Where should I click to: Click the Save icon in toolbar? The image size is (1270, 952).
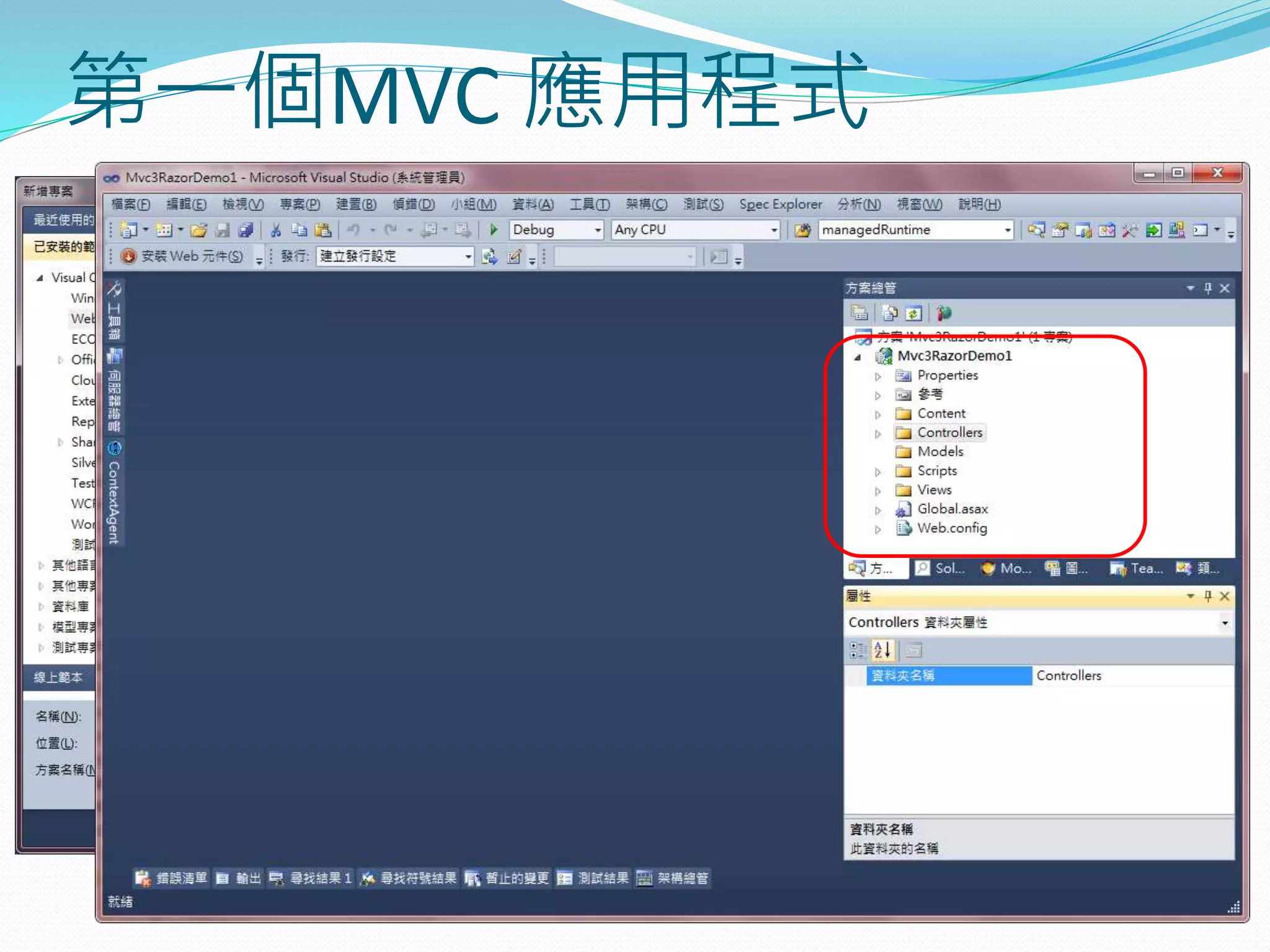click(x=222, y=230)
